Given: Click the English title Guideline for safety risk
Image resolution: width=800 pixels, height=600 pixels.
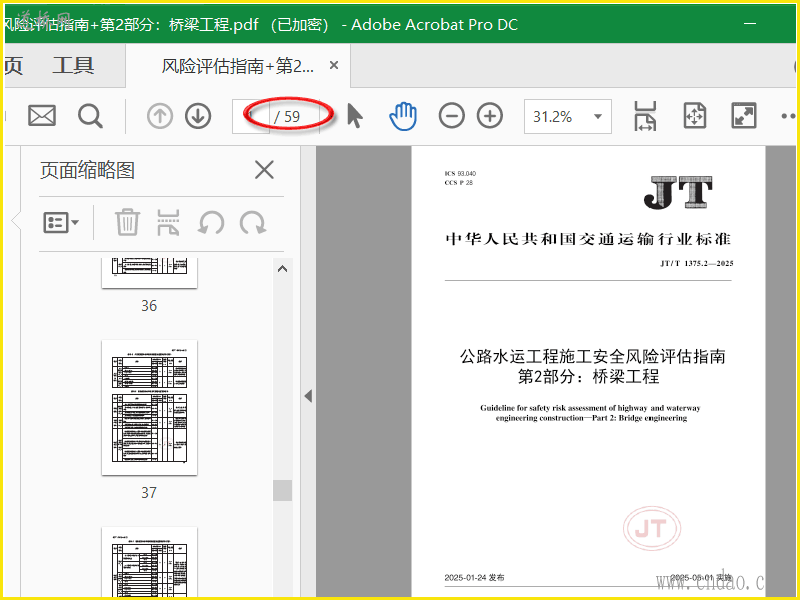Looking at the screenshot, I should pyautogui.click(x=590, y=413).
